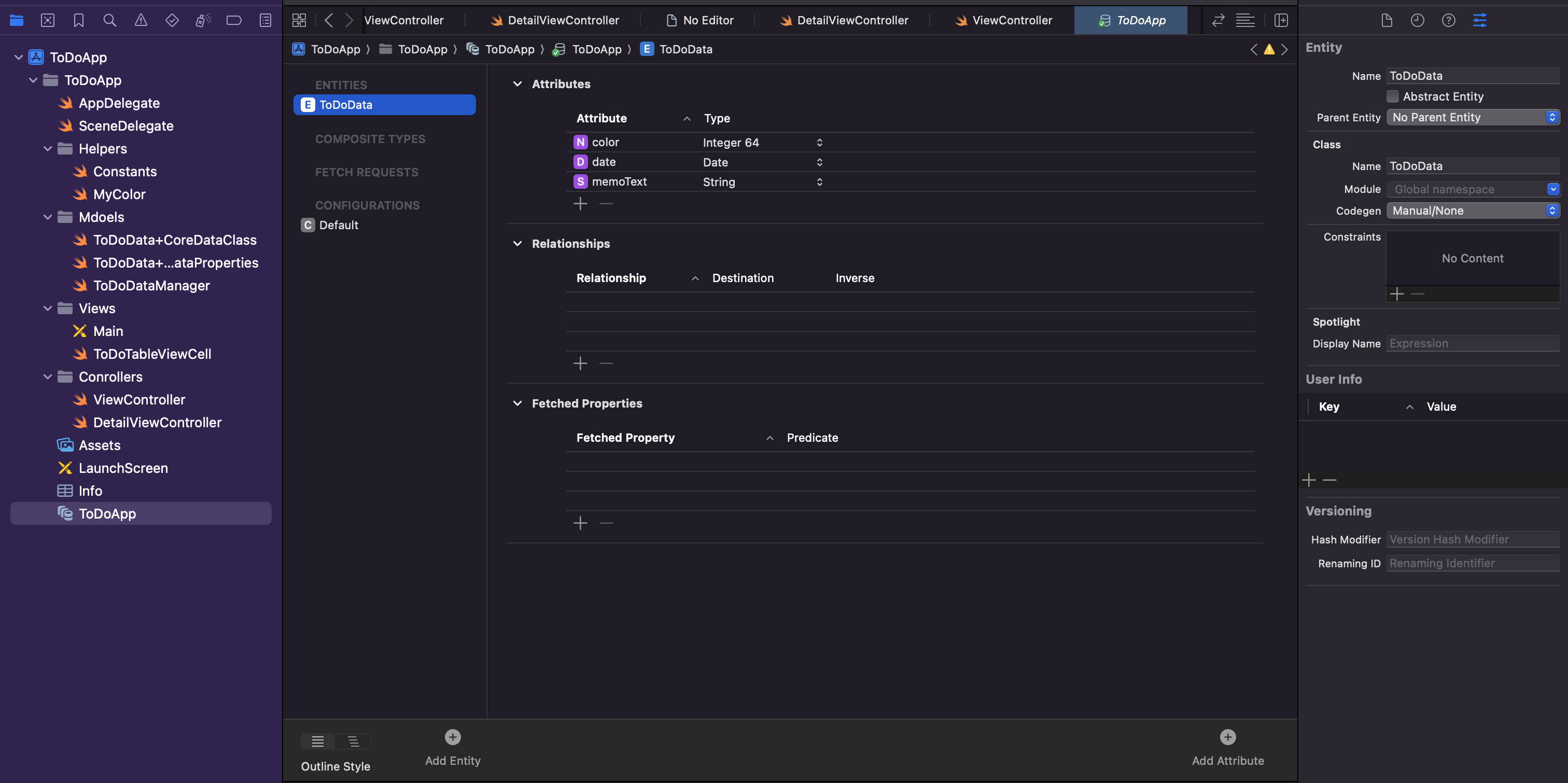Screen dimensions: 1568x783
Task: Go forward in editor history
Action: click(349, 20)
